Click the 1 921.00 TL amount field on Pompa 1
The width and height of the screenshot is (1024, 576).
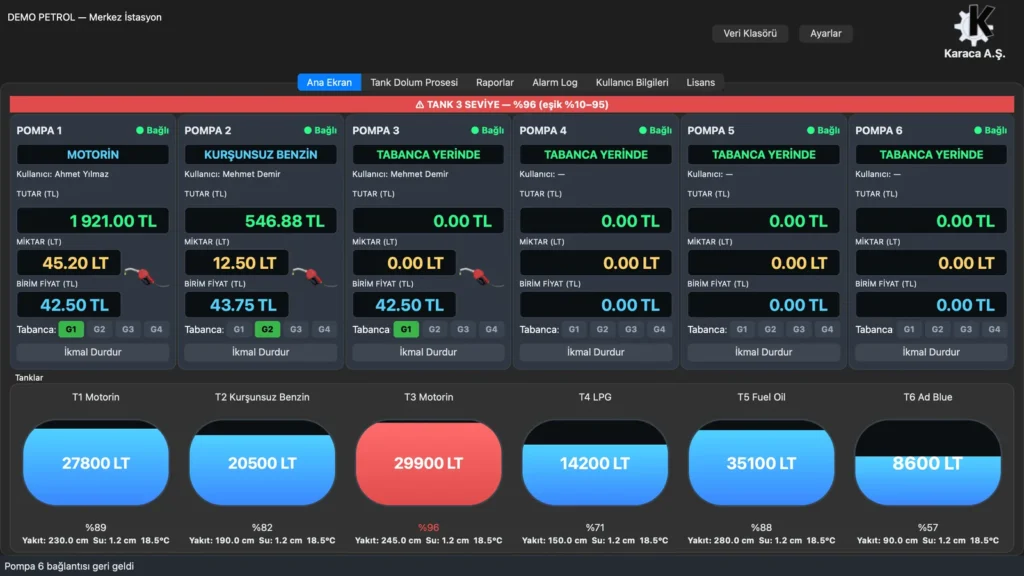tap(93, 221)
